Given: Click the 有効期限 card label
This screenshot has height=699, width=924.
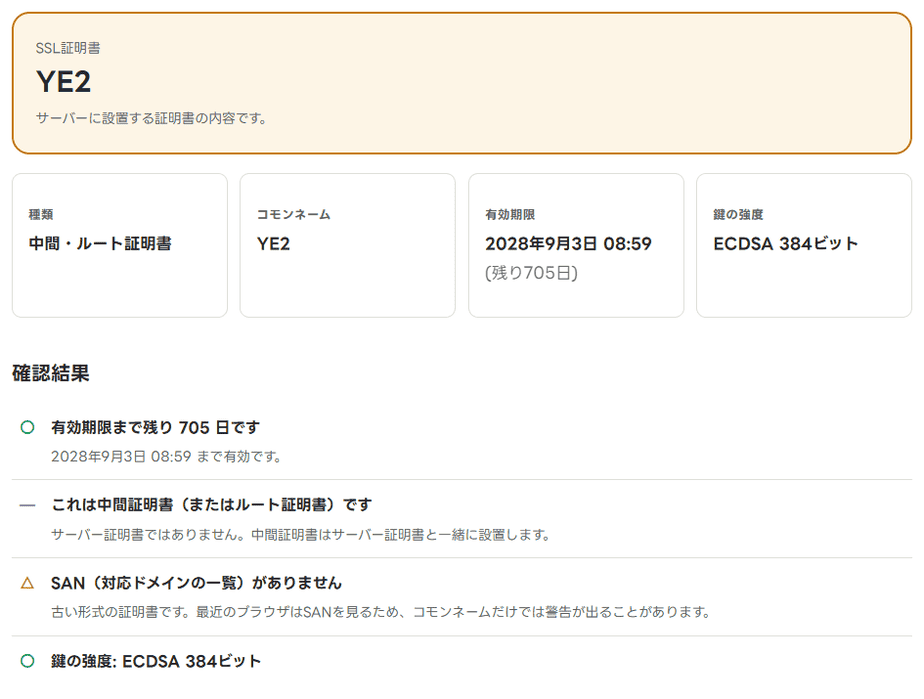Looking at the screenshot, I should [x=510, y=215].
